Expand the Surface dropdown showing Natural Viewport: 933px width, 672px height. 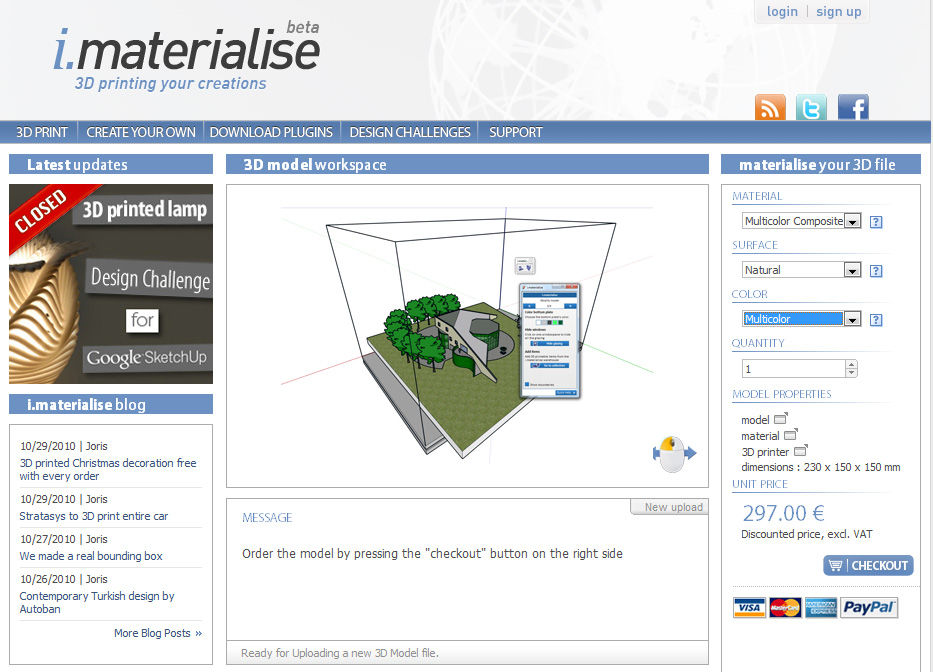click(x=852, y=270)
